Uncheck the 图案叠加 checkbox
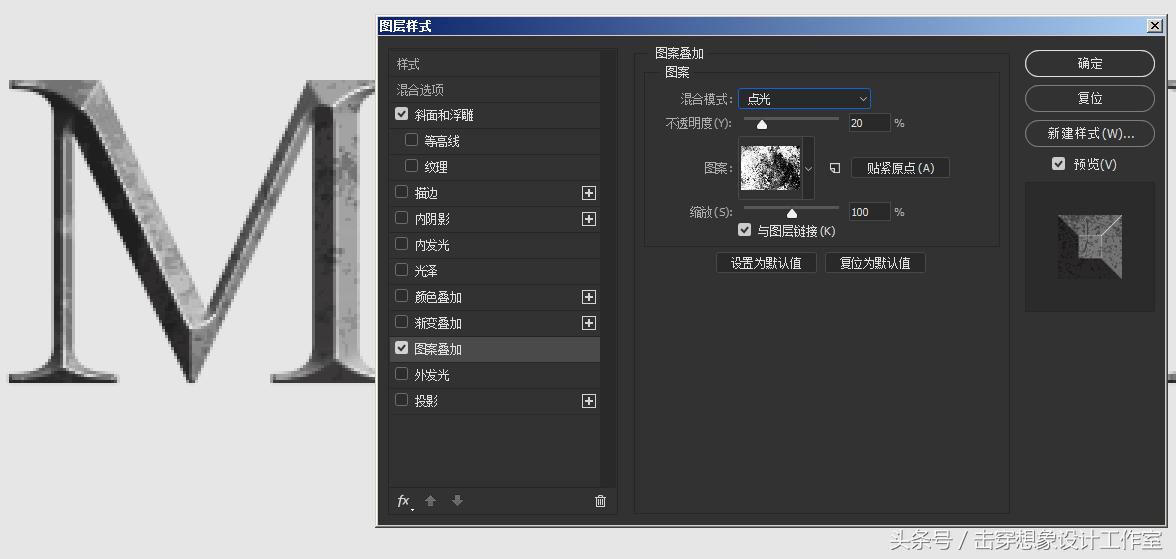Screen dimensions: 1176x559 tap(401, 347)
